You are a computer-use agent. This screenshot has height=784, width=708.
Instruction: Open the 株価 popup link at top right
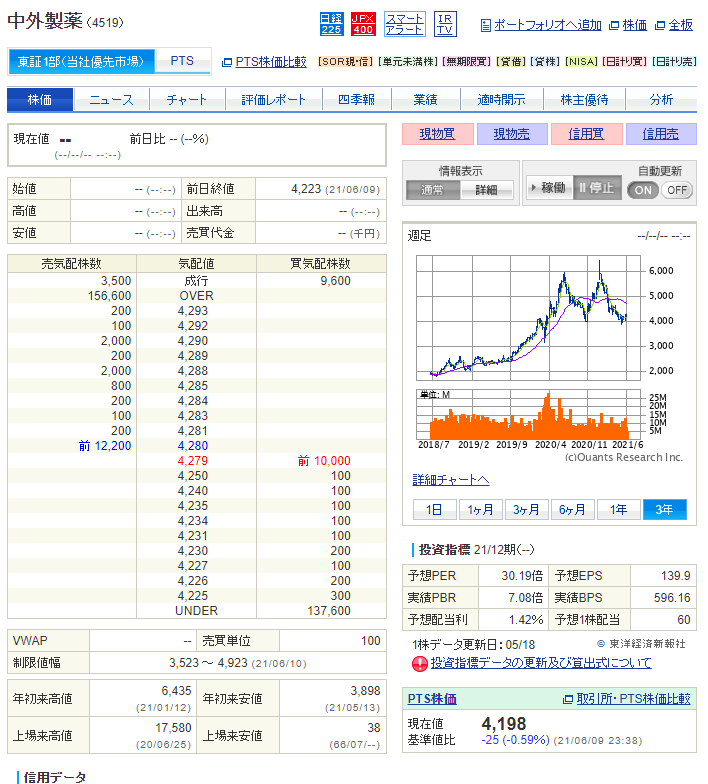point(634,25)
